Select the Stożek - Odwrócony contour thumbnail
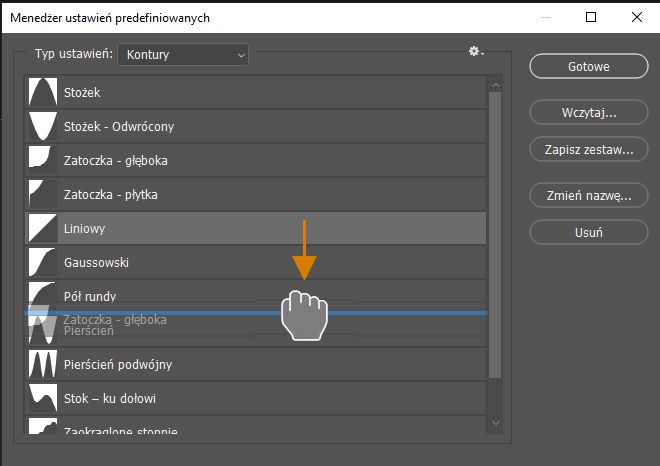Image resolution: width=660 pixels, height=466 pixels. click(x=43, y=126)
